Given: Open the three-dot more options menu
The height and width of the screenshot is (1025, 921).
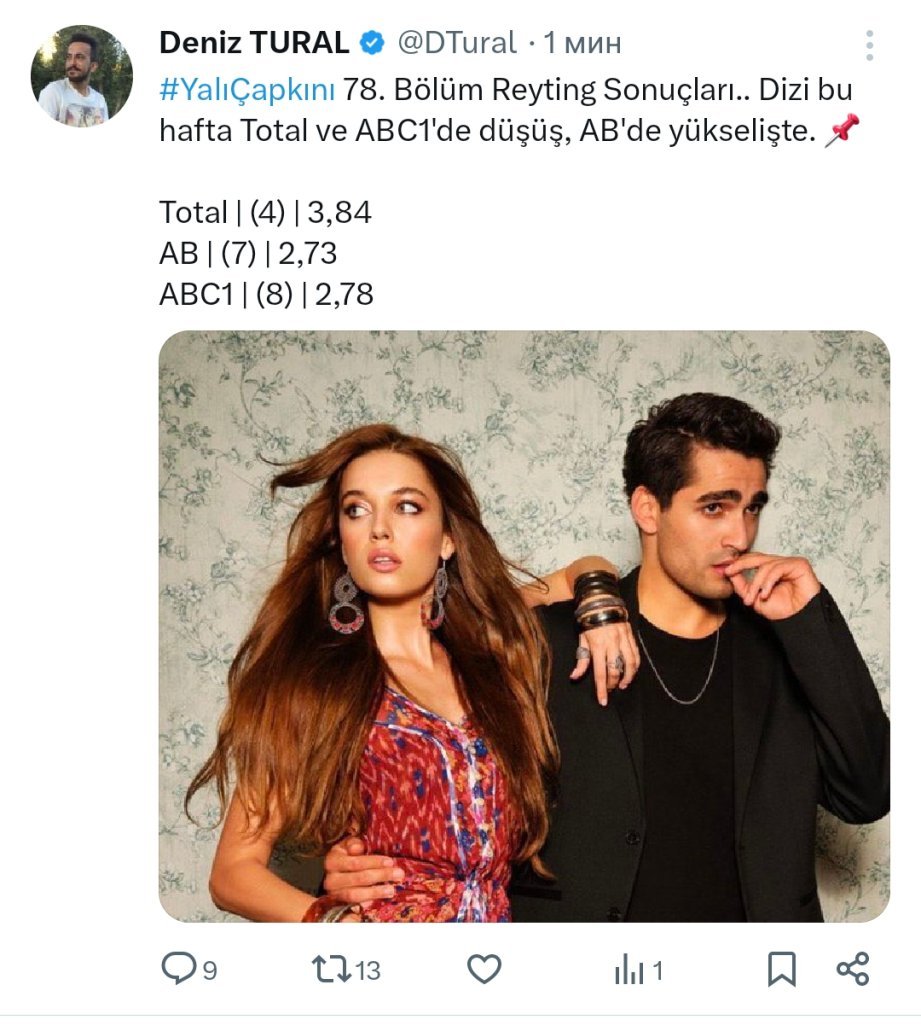Looking at the screenshot, I should (x=870, y=45).
